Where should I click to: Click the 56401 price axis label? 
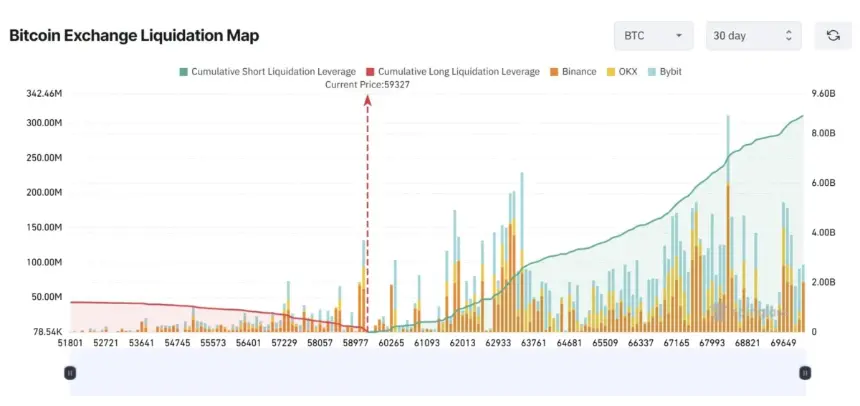[248, 343]
